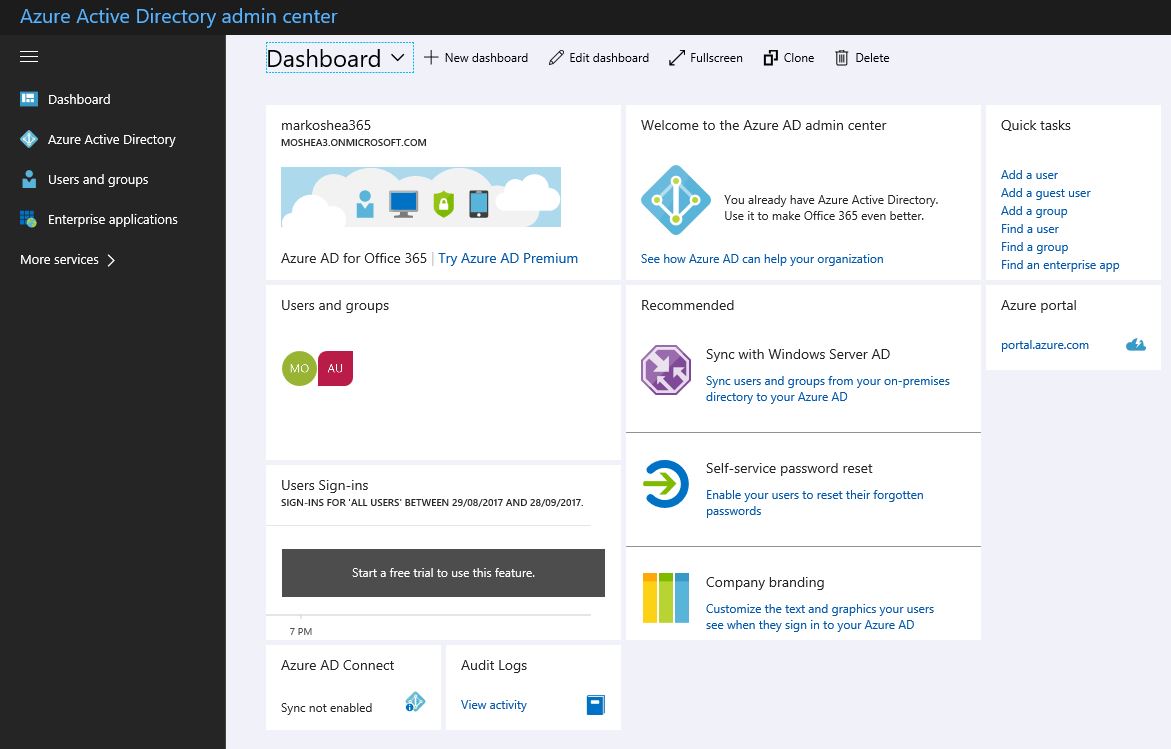The image size is (1171, 749).
Task: Click Find a group quick task
Action: point(1034,247)
